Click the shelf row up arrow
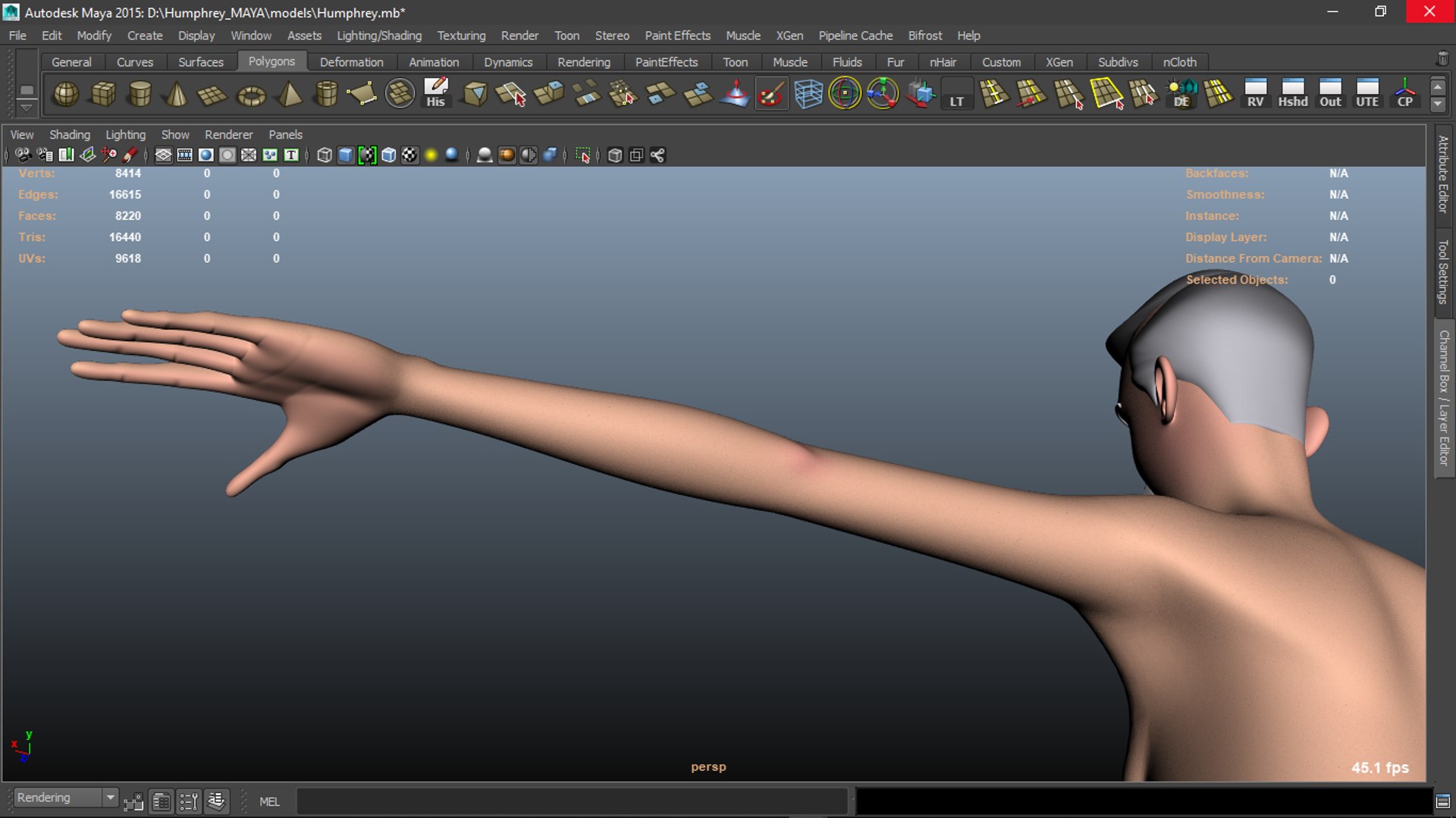 [x=1438, y=86]
